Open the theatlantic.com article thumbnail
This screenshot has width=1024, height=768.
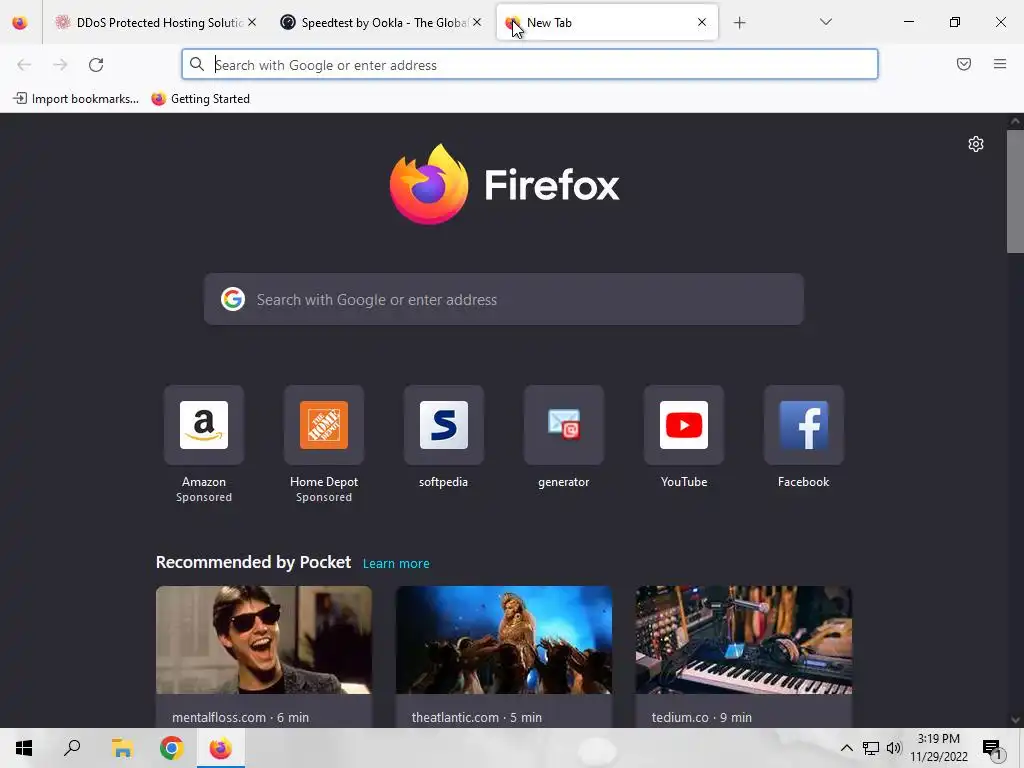point(504,639)
